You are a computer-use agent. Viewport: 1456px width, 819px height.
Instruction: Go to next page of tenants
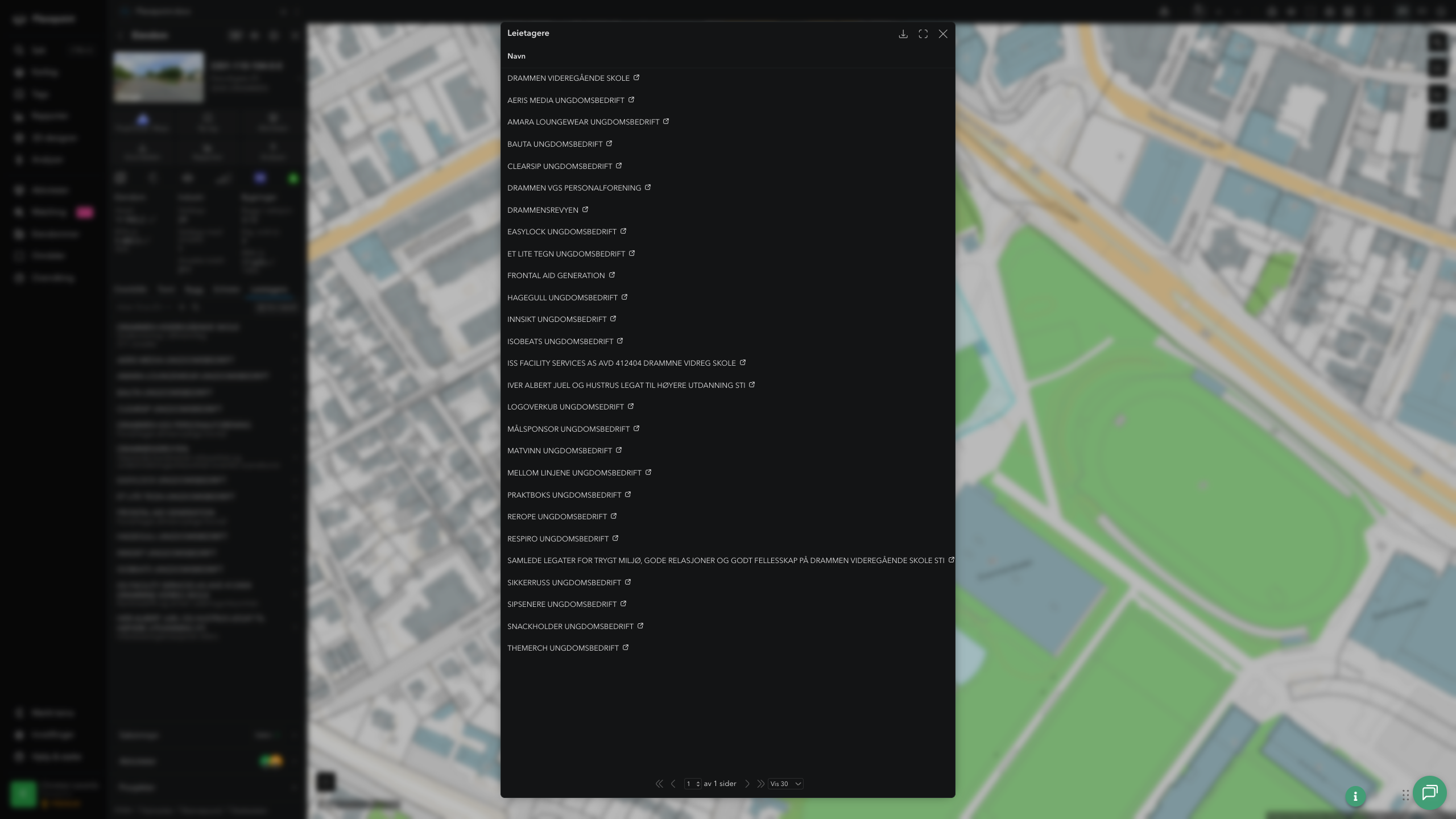[747, 784]
